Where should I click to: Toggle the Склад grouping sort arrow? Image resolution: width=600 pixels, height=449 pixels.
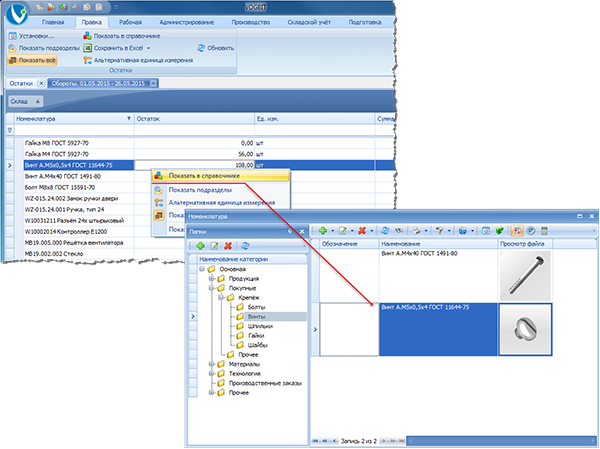[38, 101]
